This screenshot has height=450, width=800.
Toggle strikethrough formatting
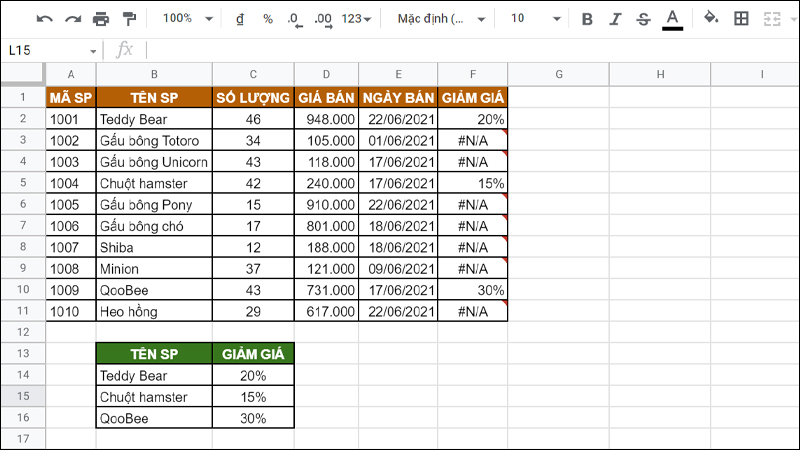pos(643,19)
